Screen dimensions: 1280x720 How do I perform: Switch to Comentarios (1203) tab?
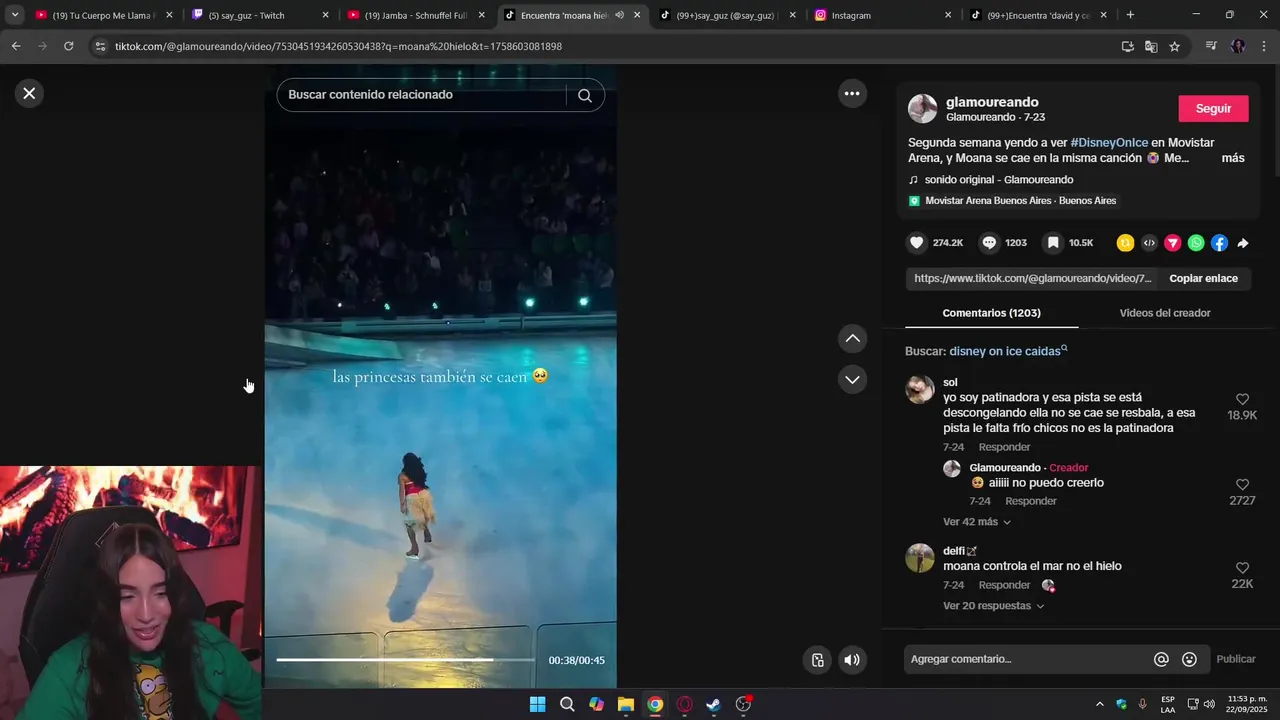pos(991,313)
